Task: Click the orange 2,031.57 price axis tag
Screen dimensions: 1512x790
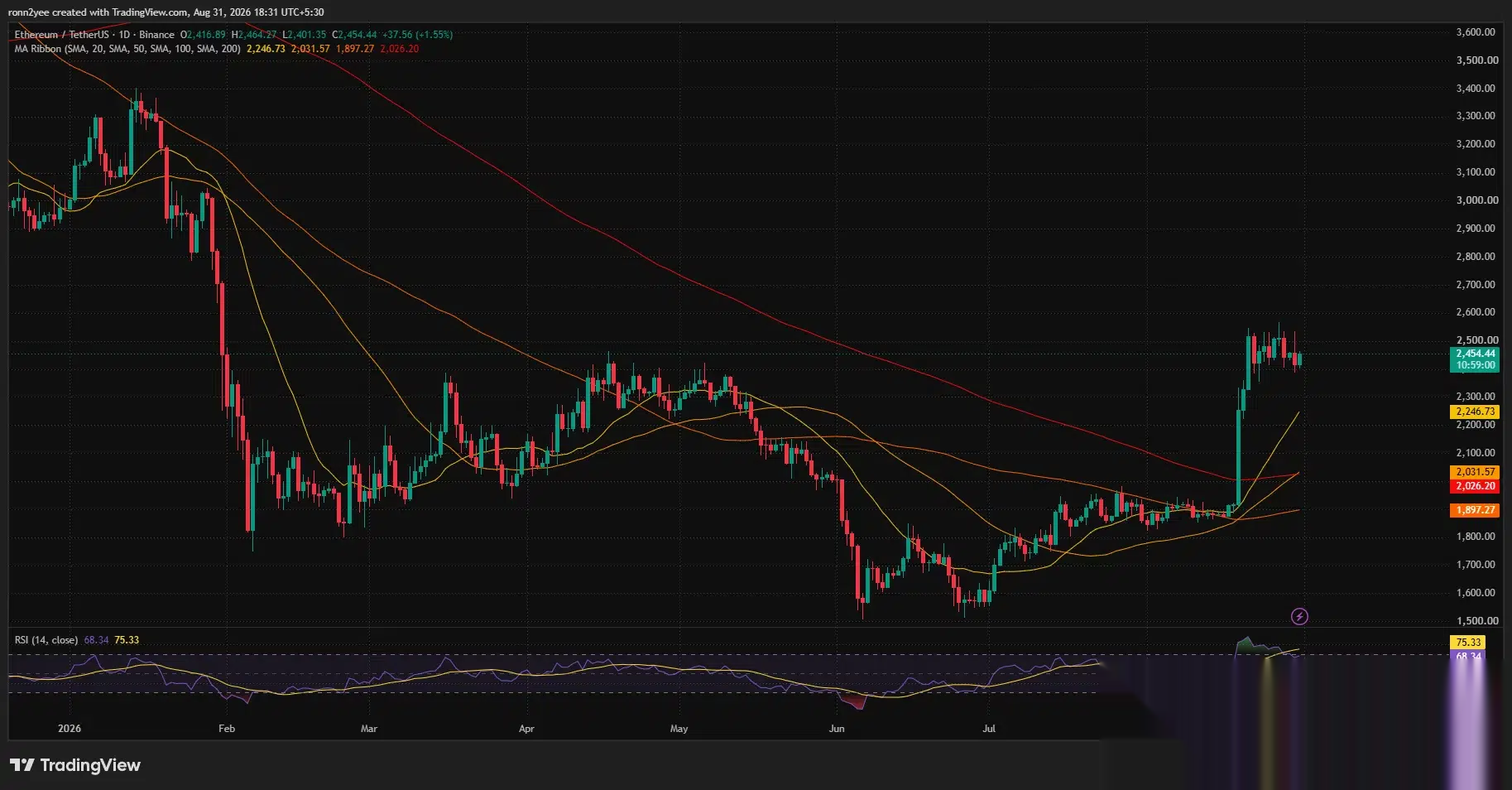Action: pos(1475,472)
